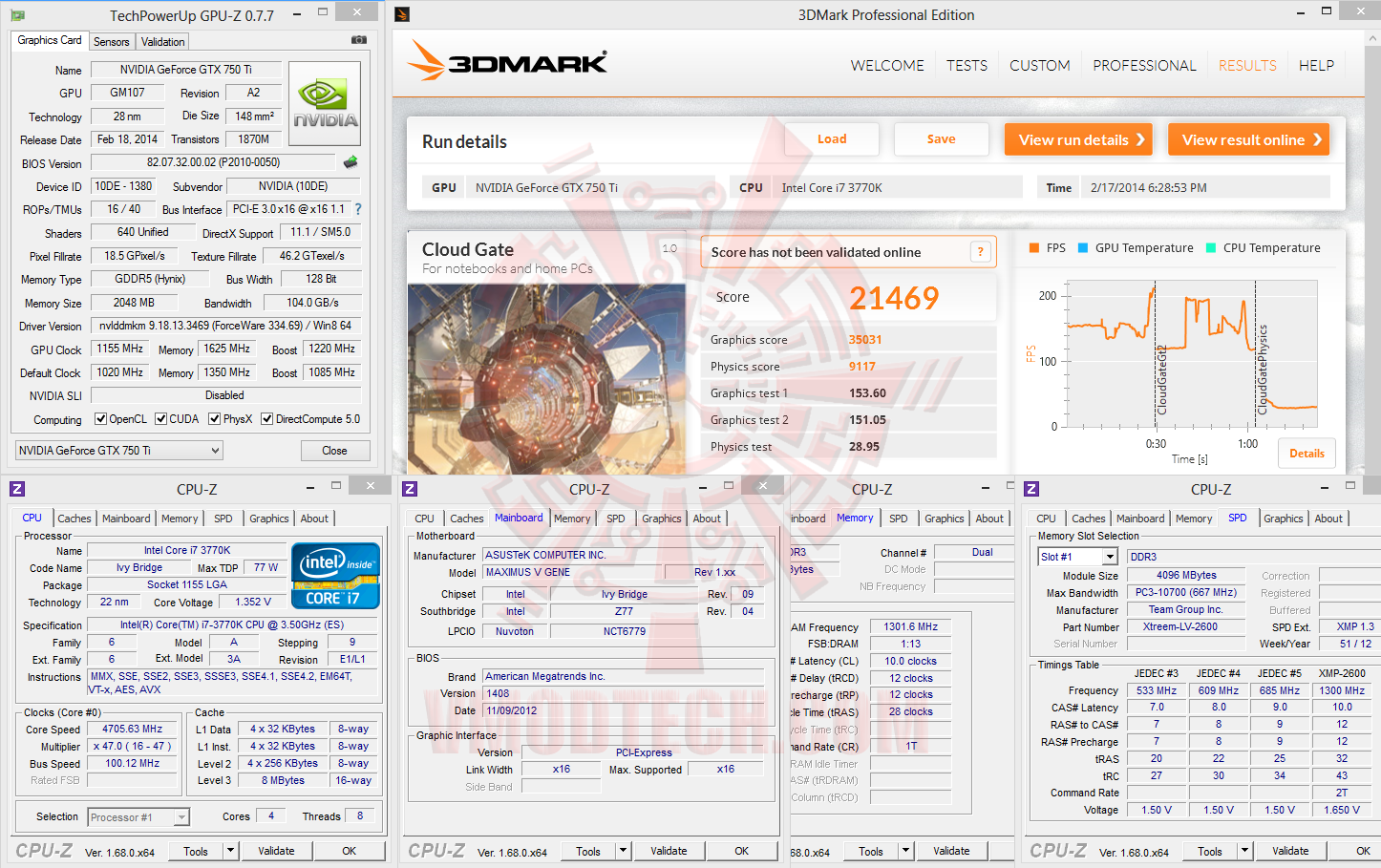Click the Z icon of the SPD CPU-Z window
1381x868 pixels.
(x=1031, y=489)
